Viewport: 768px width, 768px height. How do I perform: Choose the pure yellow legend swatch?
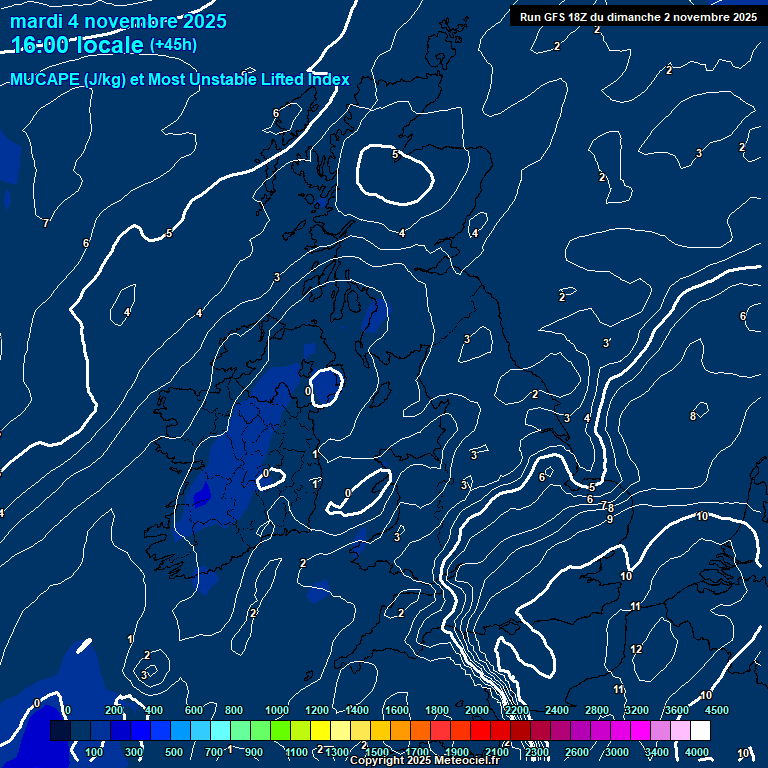(x=320, y=730)
